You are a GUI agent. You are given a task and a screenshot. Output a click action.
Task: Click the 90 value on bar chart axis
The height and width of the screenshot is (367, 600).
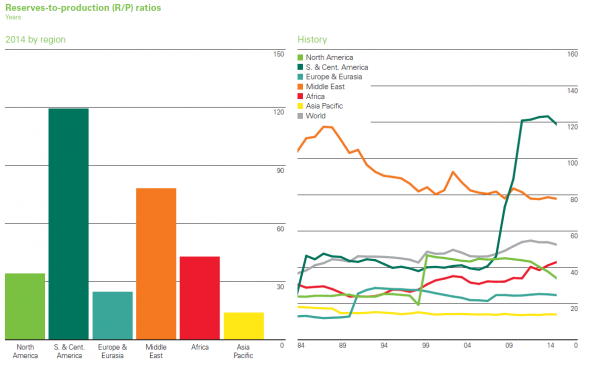pyautogui.click(x=280, y=171)
